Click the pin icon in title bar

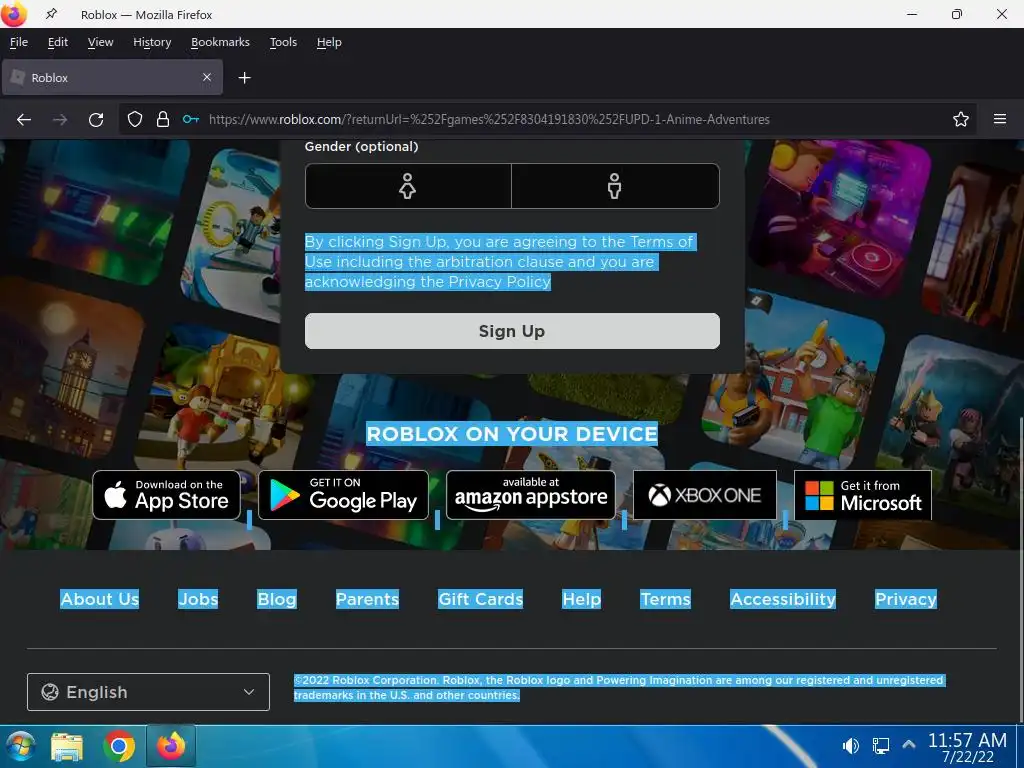click(x=51, y=14)
